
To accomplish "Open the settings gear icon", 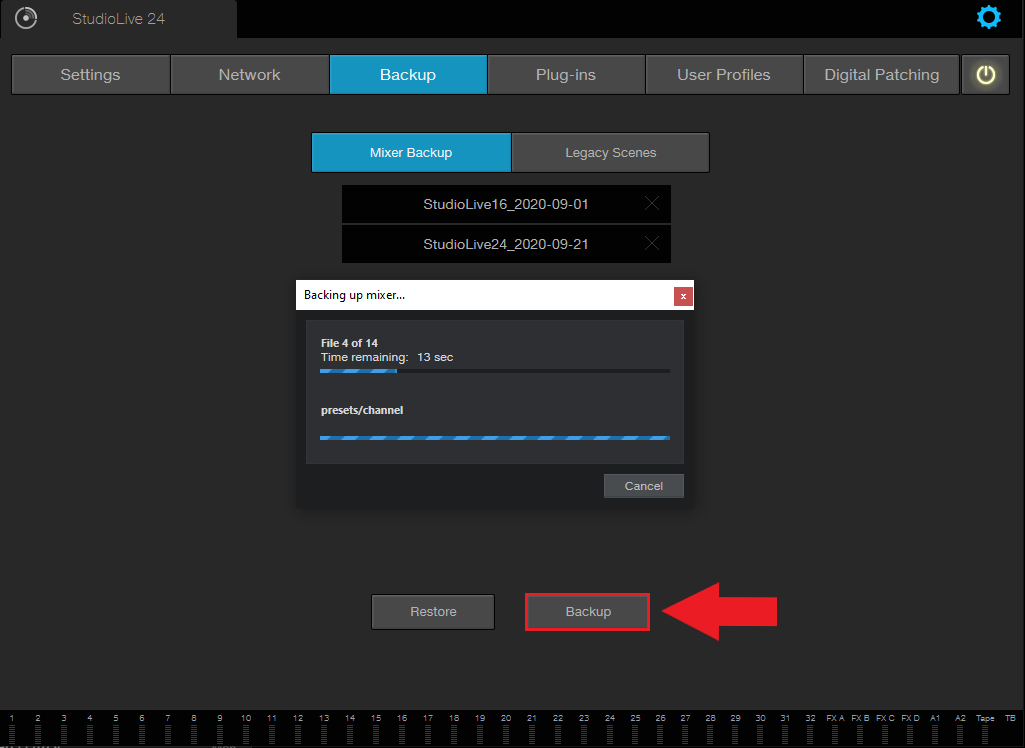I will 988,17.
